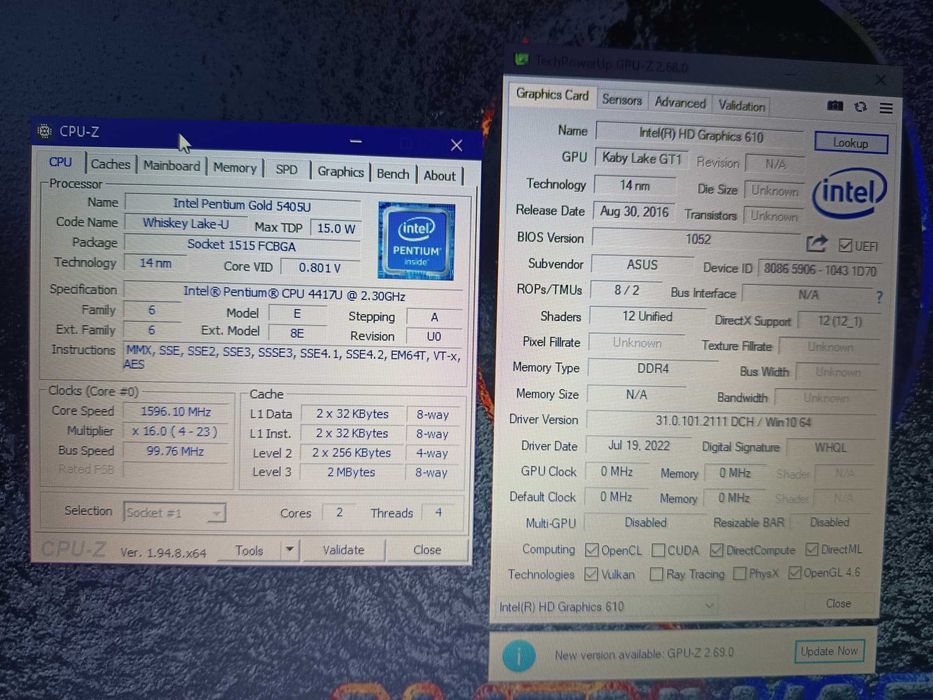Click the Lookup button in GPU-Z
Screen dimensions: 933x700
coord(851,143)
